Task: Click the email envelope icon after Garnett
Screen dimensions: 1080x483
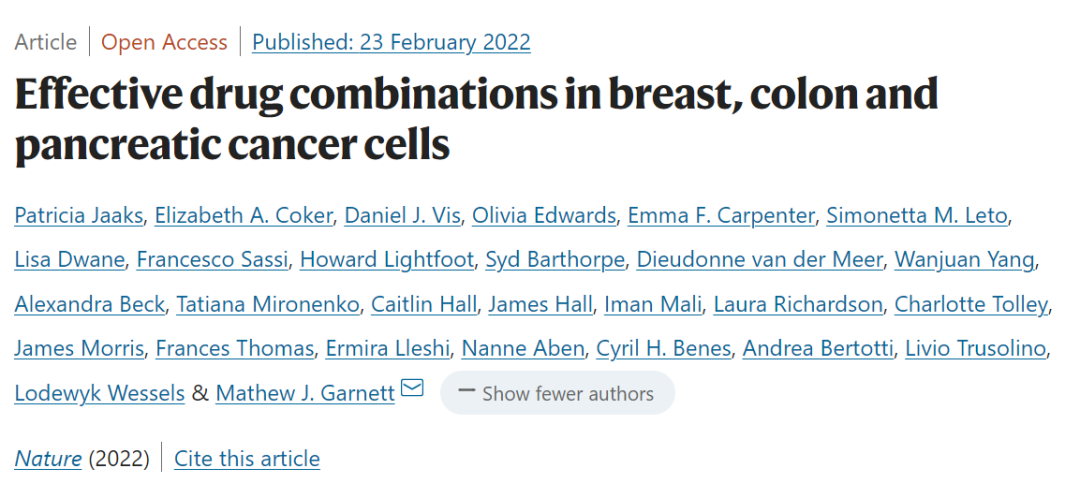Action: (x=412, y=388)
